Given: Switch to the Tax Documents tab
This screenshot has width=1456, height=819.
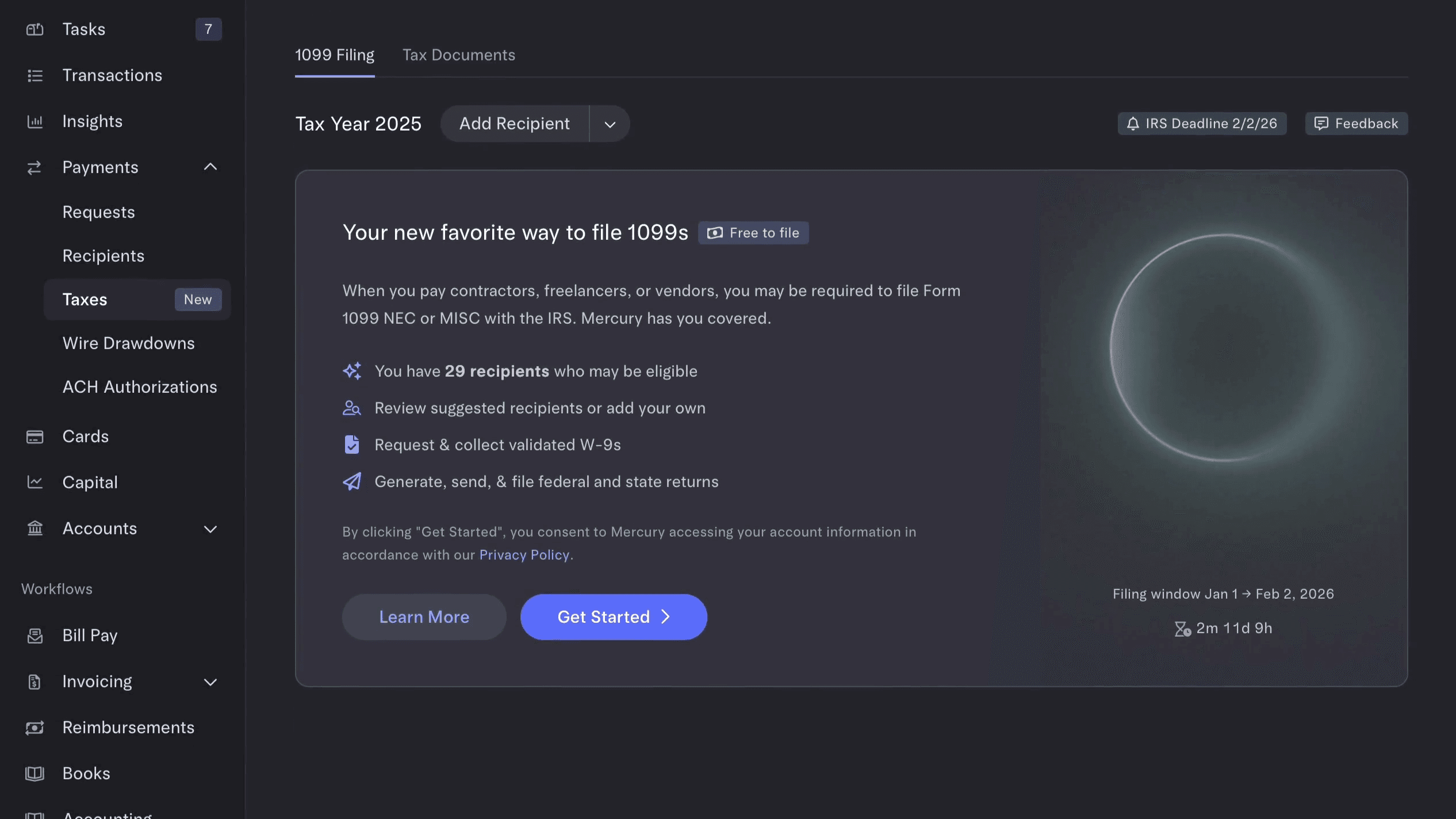Looking at the screenshot, I should click(x=458, y=55).
